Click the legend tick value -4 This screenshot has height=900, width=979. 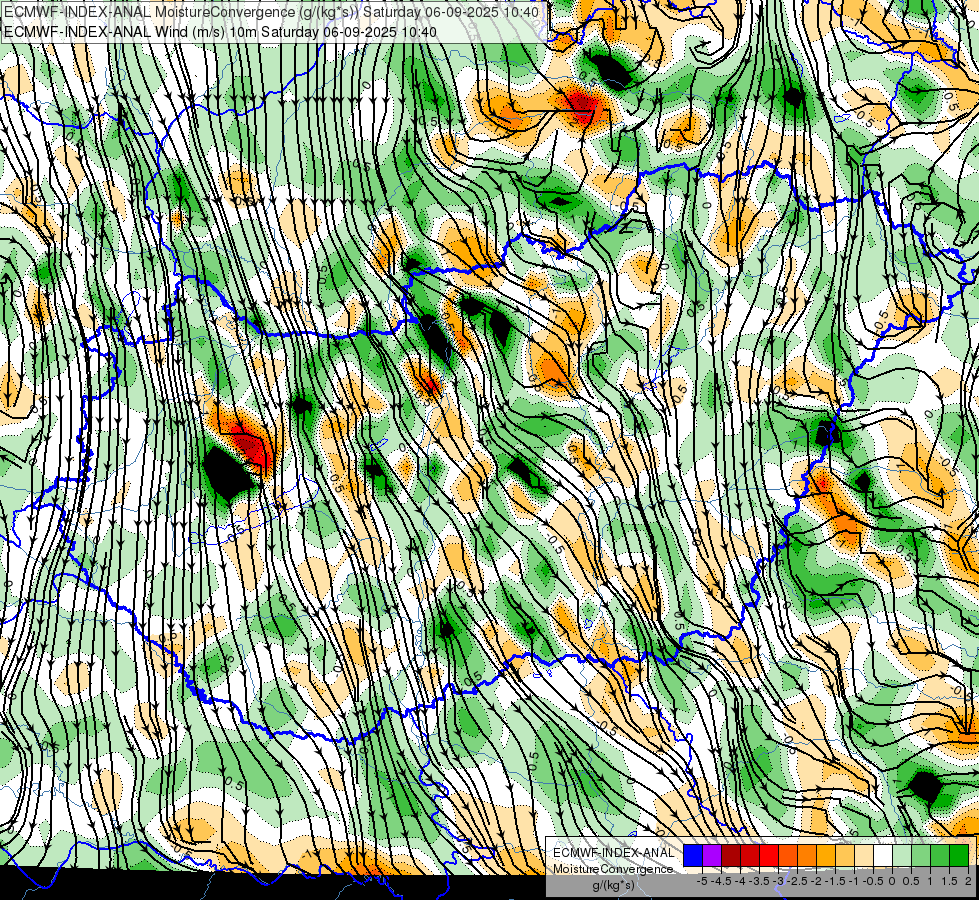pyautogui.click(x=740, y=881)
